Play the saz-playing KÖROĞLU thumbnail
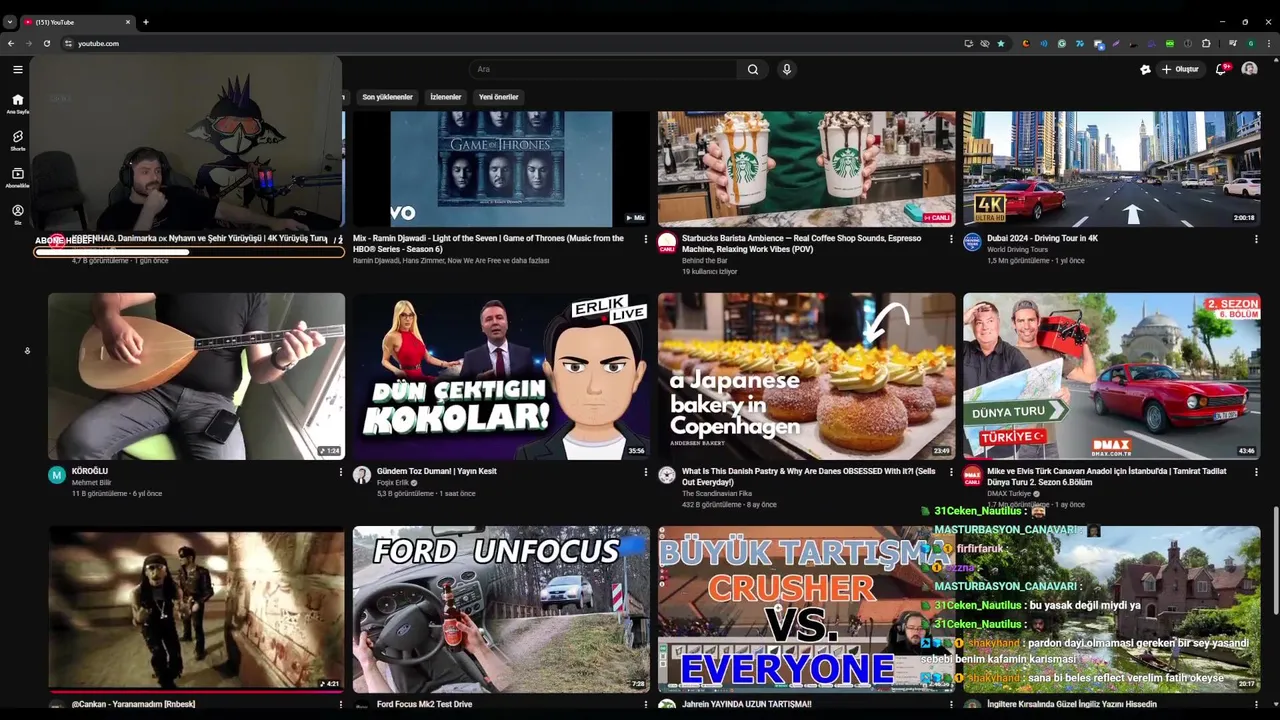The image size is (1280, 720). [196, 376]
